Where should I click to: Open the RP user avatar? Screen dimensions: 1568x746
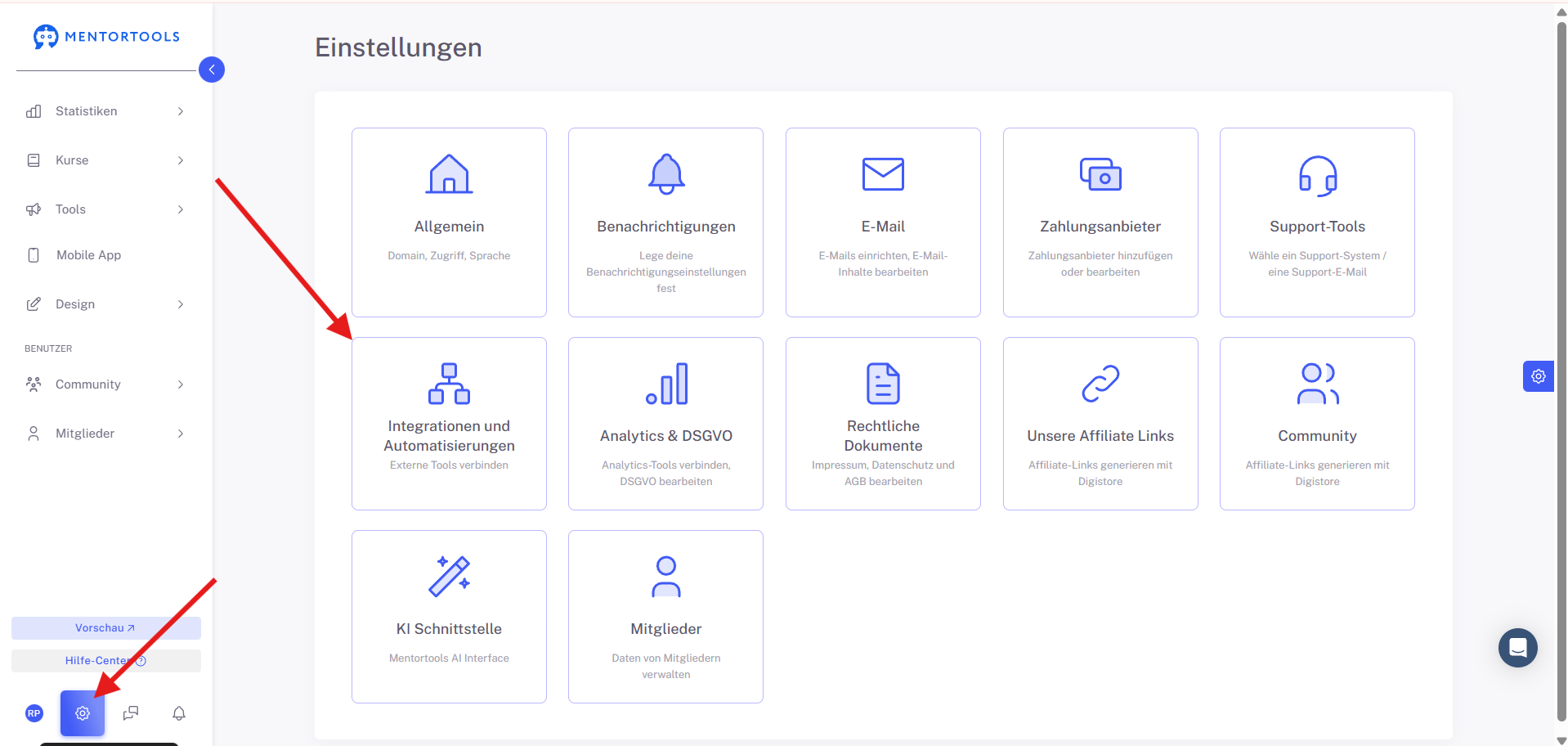coord(34,713)
